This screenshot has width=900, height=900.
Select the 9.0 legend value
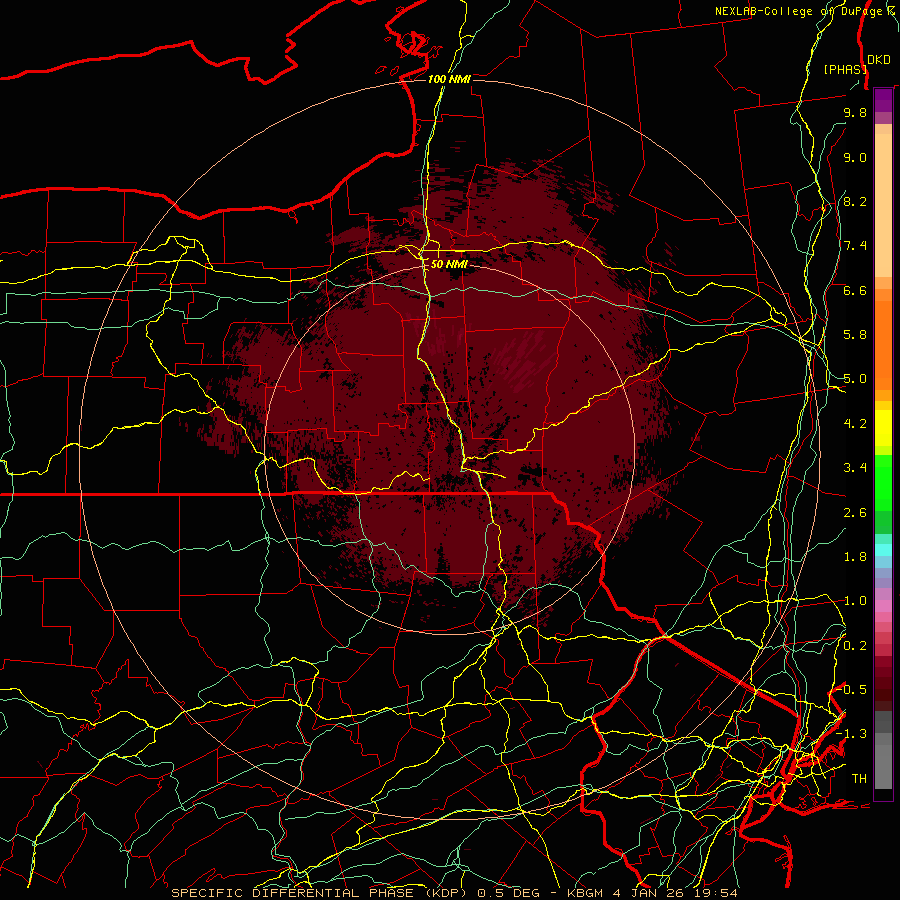[x=855, y=158]
